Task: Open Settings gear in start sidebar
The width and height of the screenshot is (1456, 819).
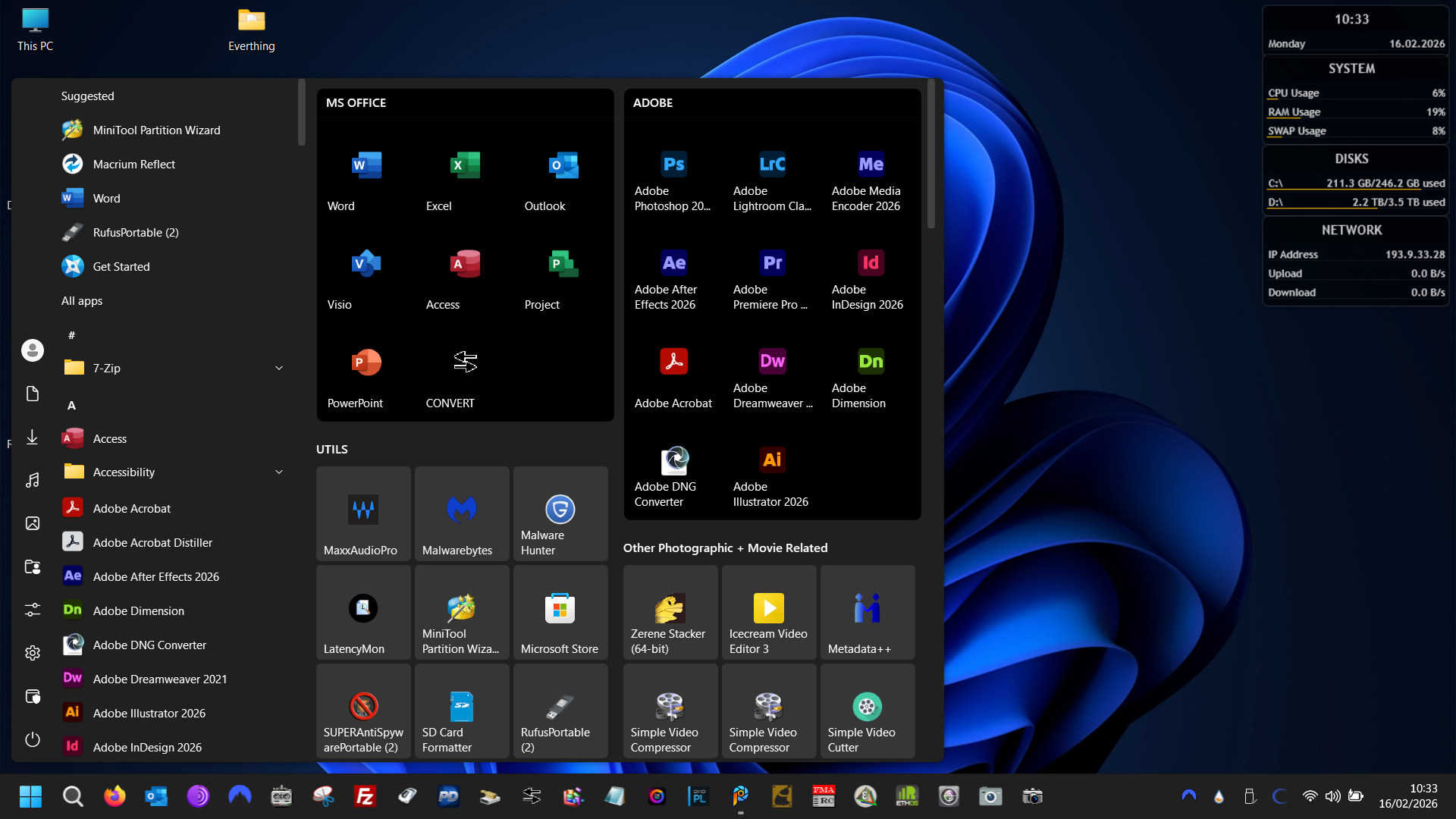Action: 32,653
